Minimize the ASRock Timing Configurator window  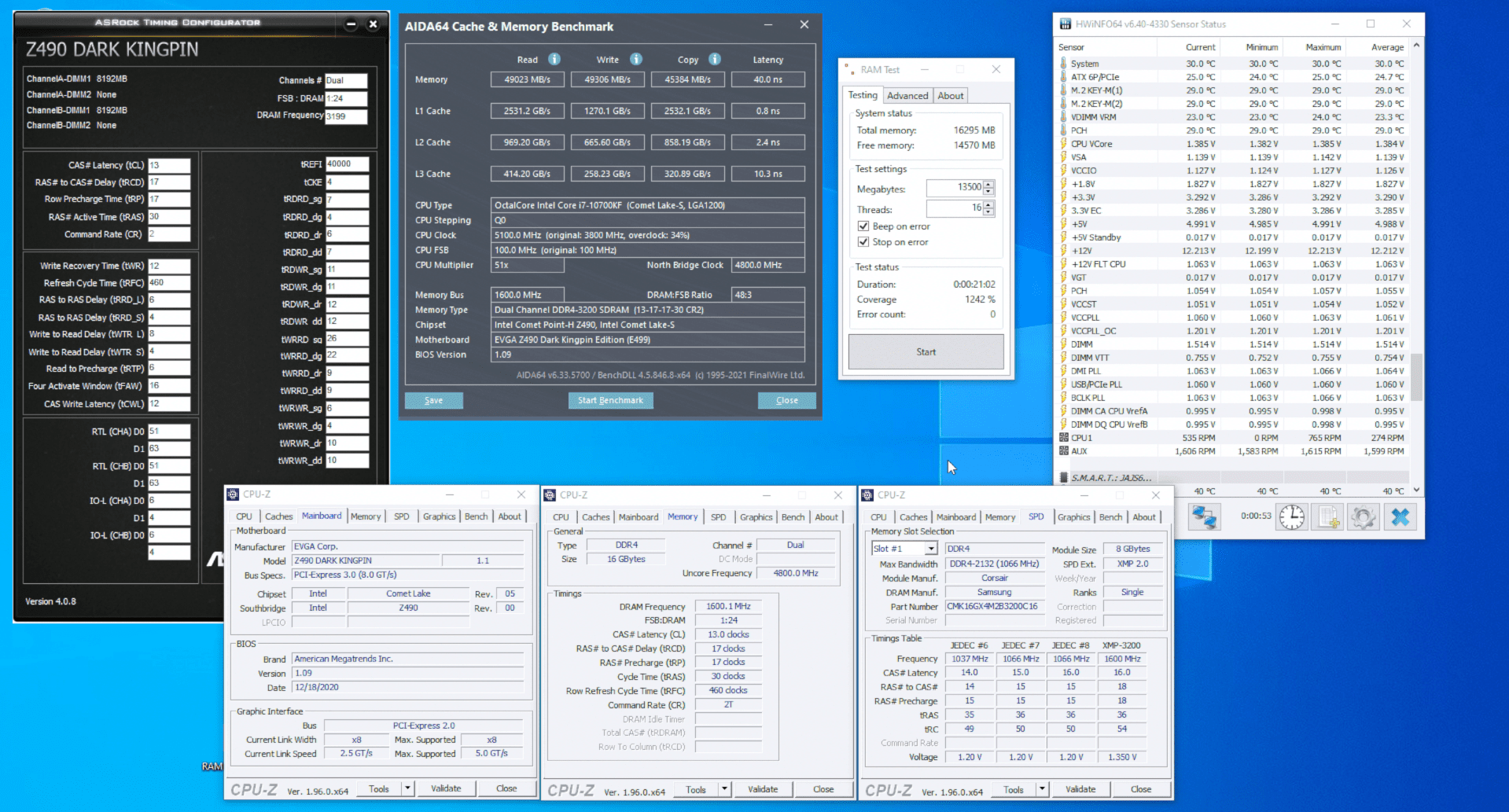[351, 24]
